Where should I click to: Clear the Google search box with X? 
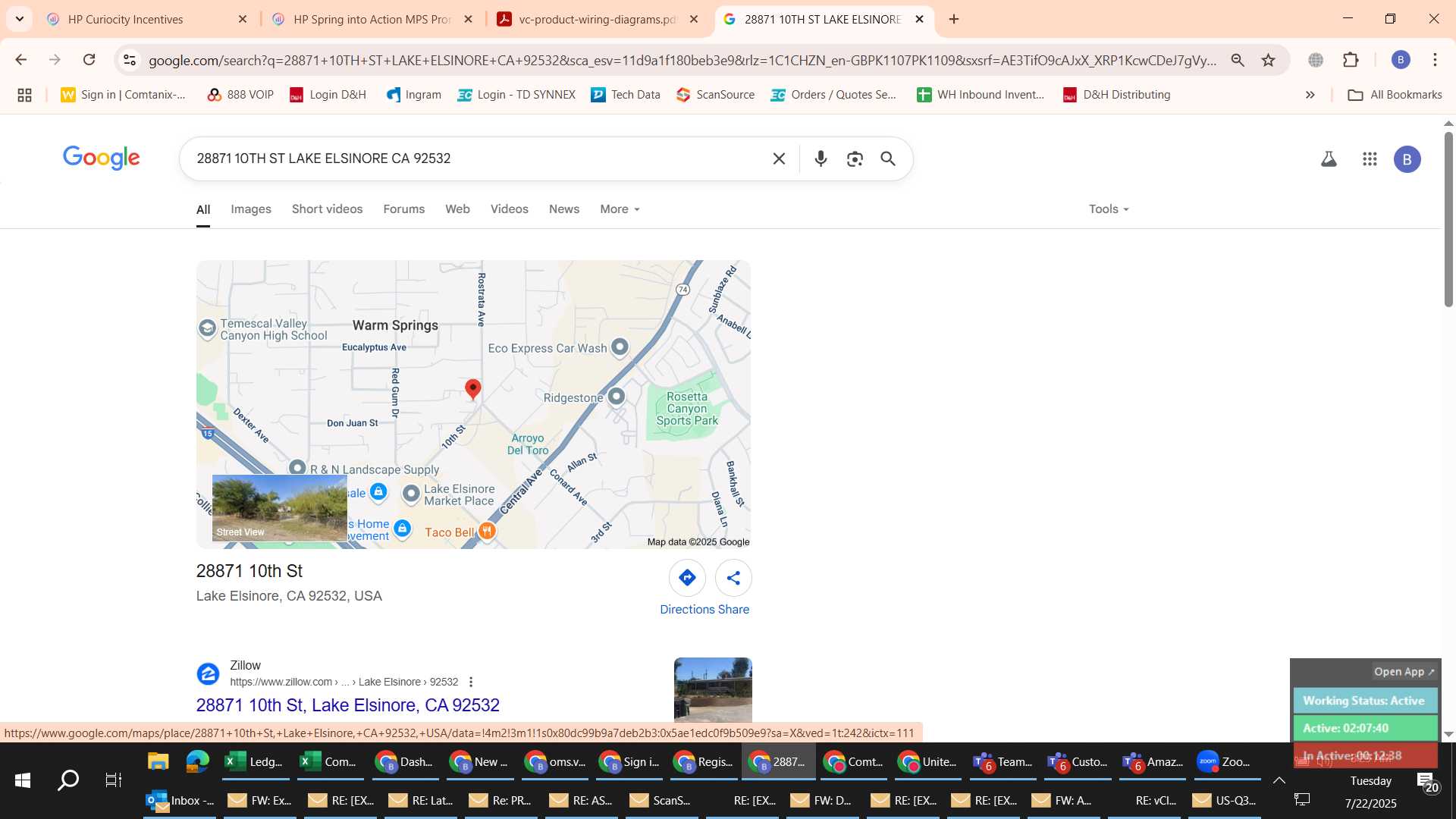[779, 158]
